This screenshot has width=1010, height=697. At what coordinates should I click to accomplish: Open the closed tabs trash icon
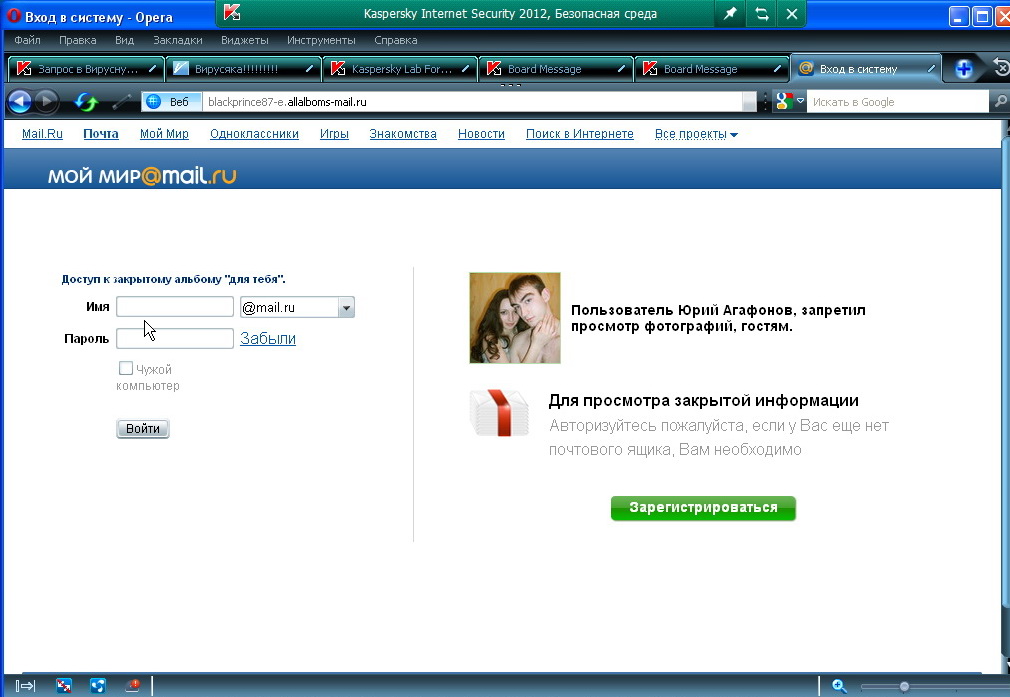(1001, 68)
